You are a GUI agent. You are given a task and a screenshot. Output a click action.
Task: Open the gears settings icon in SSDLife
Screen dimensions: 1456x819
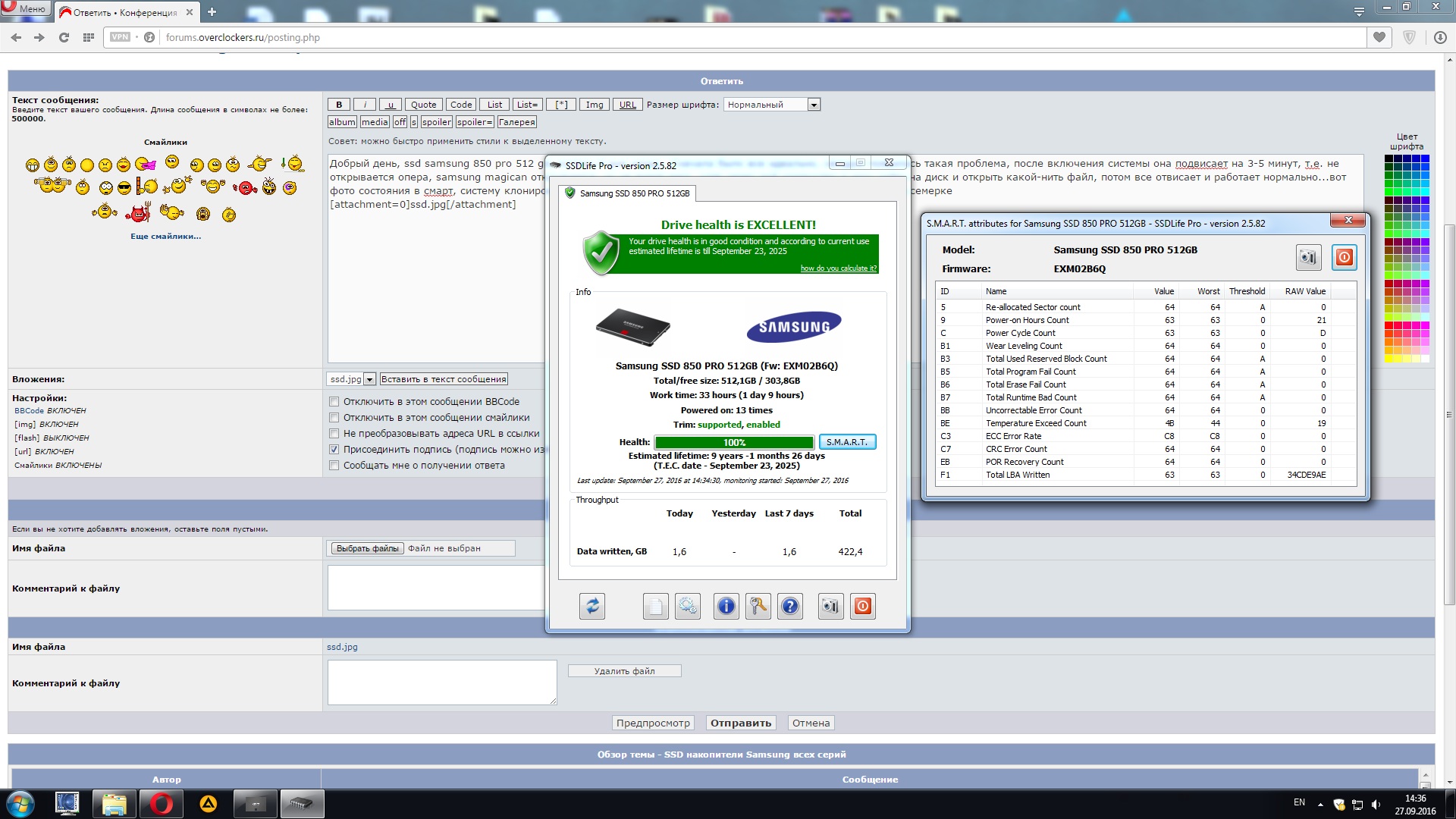pyautogui.click(x=687, y=606)
